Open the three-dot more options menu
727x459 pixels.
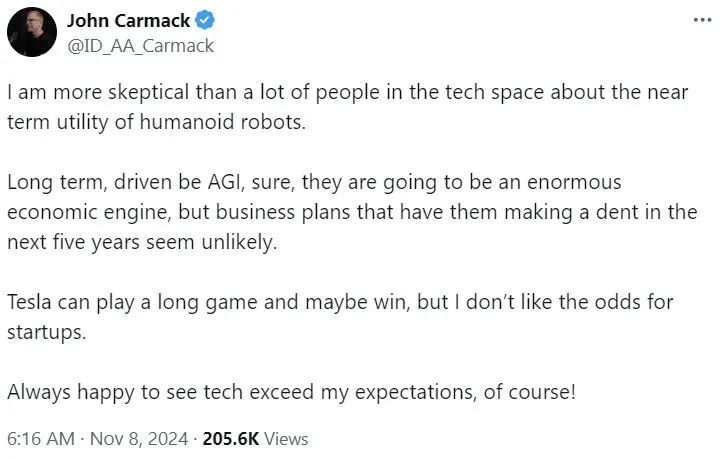(x=703, y=20)
